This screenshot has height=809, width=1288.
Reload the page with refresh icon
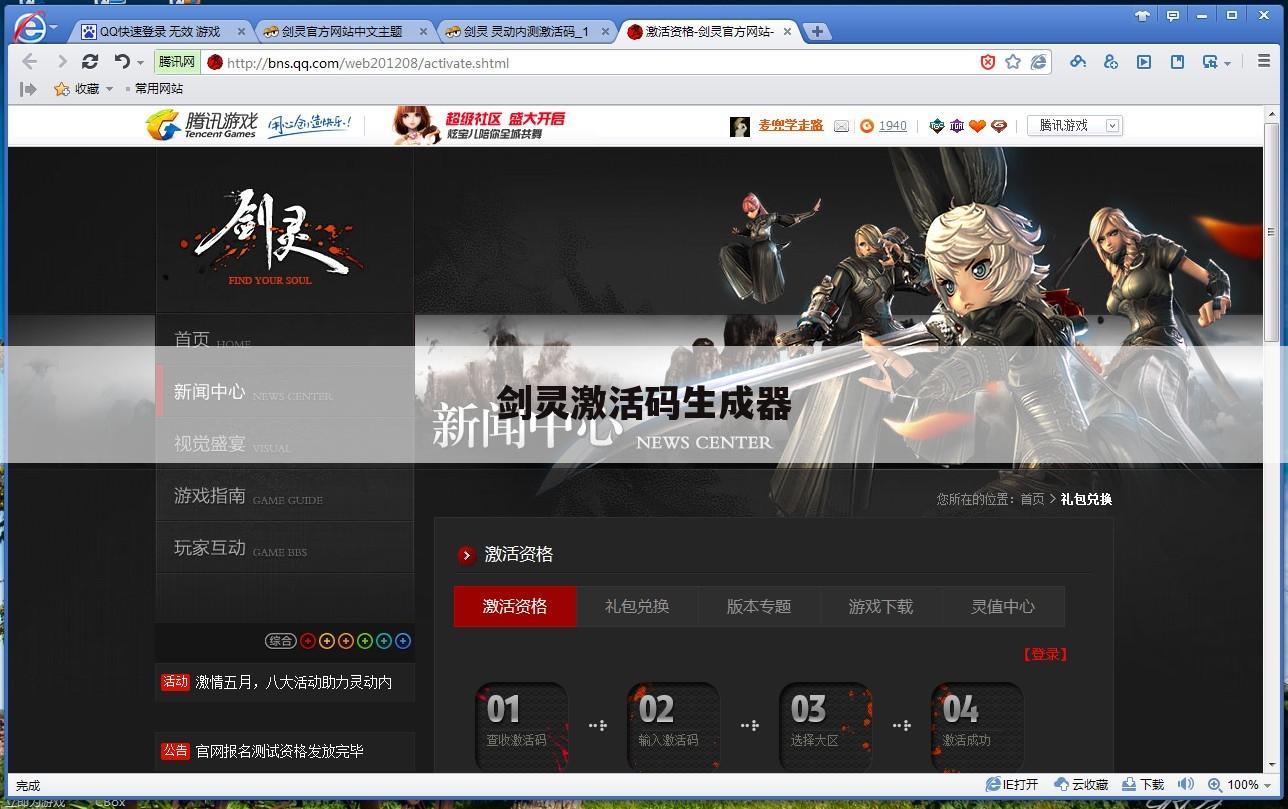pos(90,62)
